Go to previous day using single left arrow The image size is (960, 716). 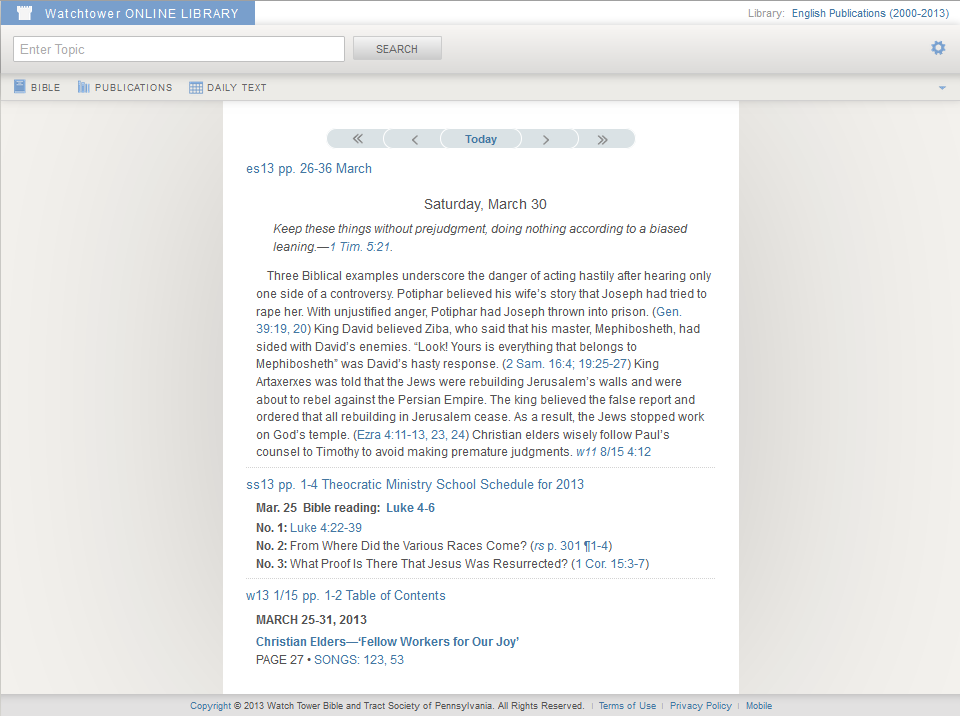point(412,138)
